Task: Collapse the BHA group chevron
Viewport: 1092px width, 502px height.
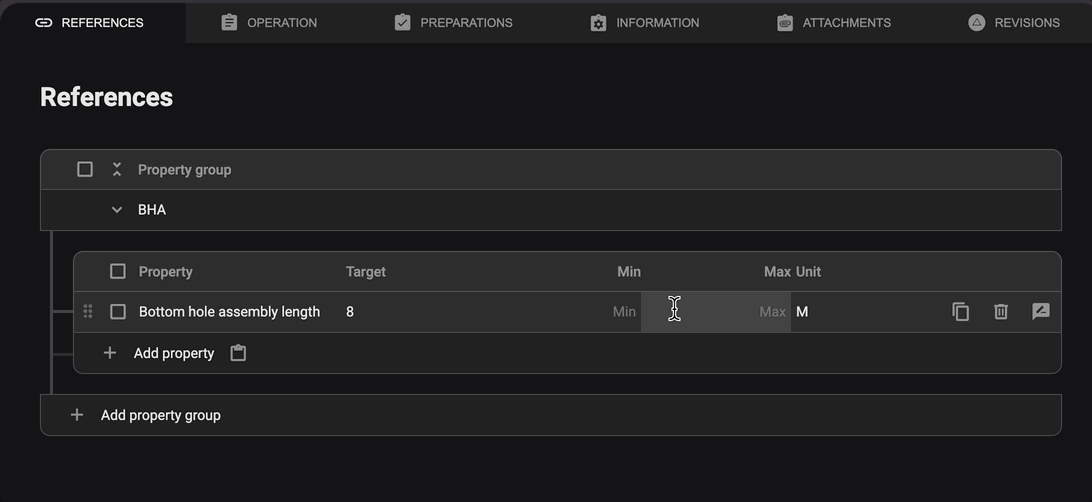Action: tap(117, 210)
